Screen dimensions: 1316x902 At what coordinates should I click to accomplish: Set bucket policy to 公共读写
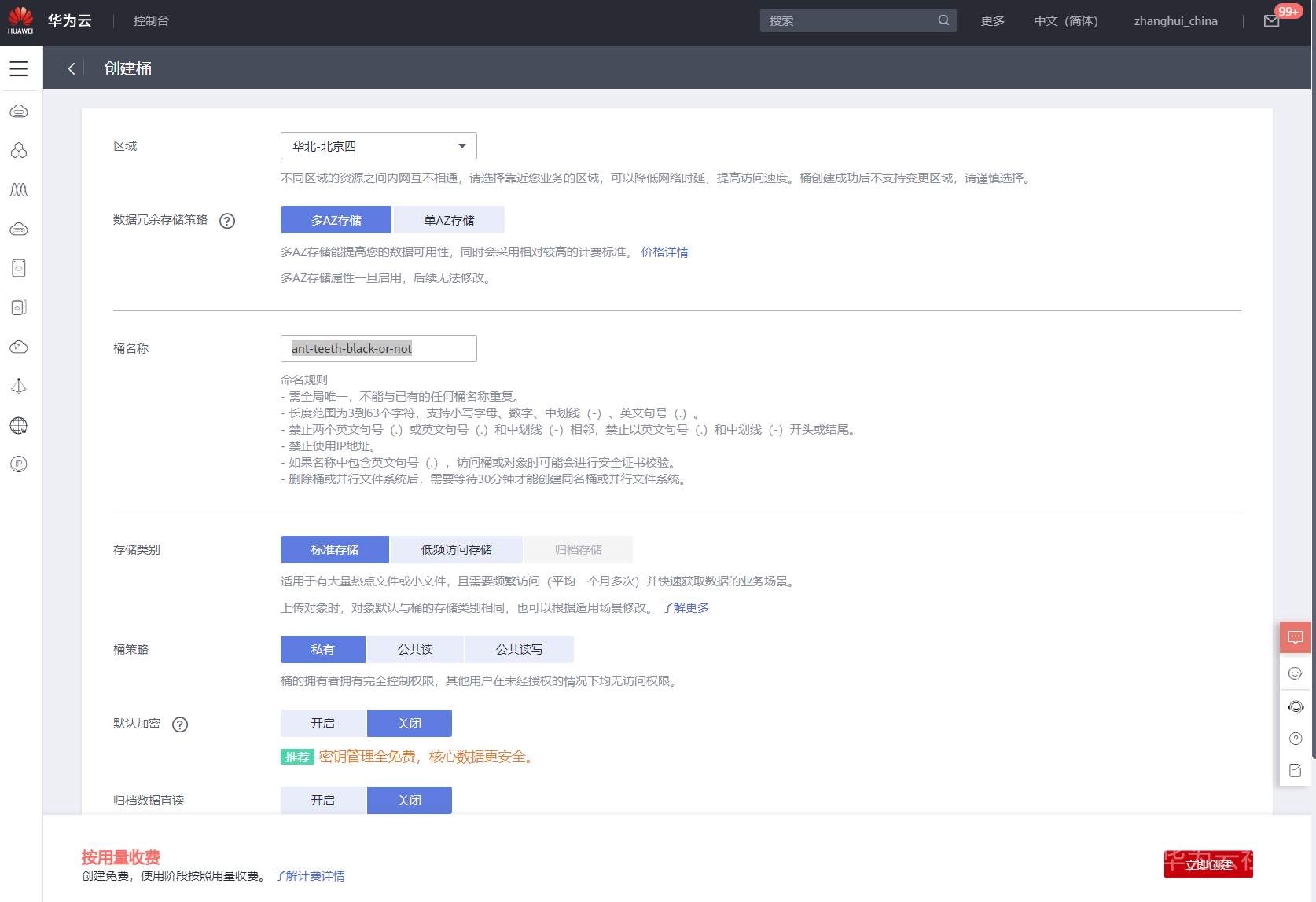(x=519, y=649)
